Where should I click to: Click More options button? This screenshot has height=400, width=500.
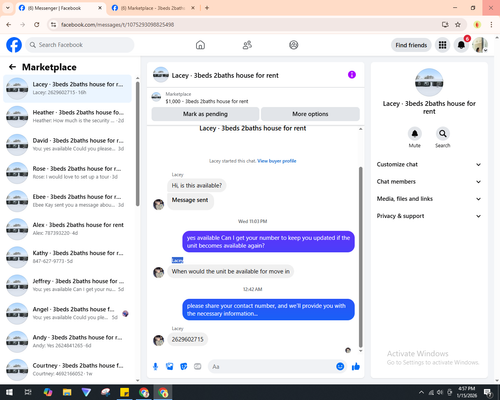pos(310,114)
